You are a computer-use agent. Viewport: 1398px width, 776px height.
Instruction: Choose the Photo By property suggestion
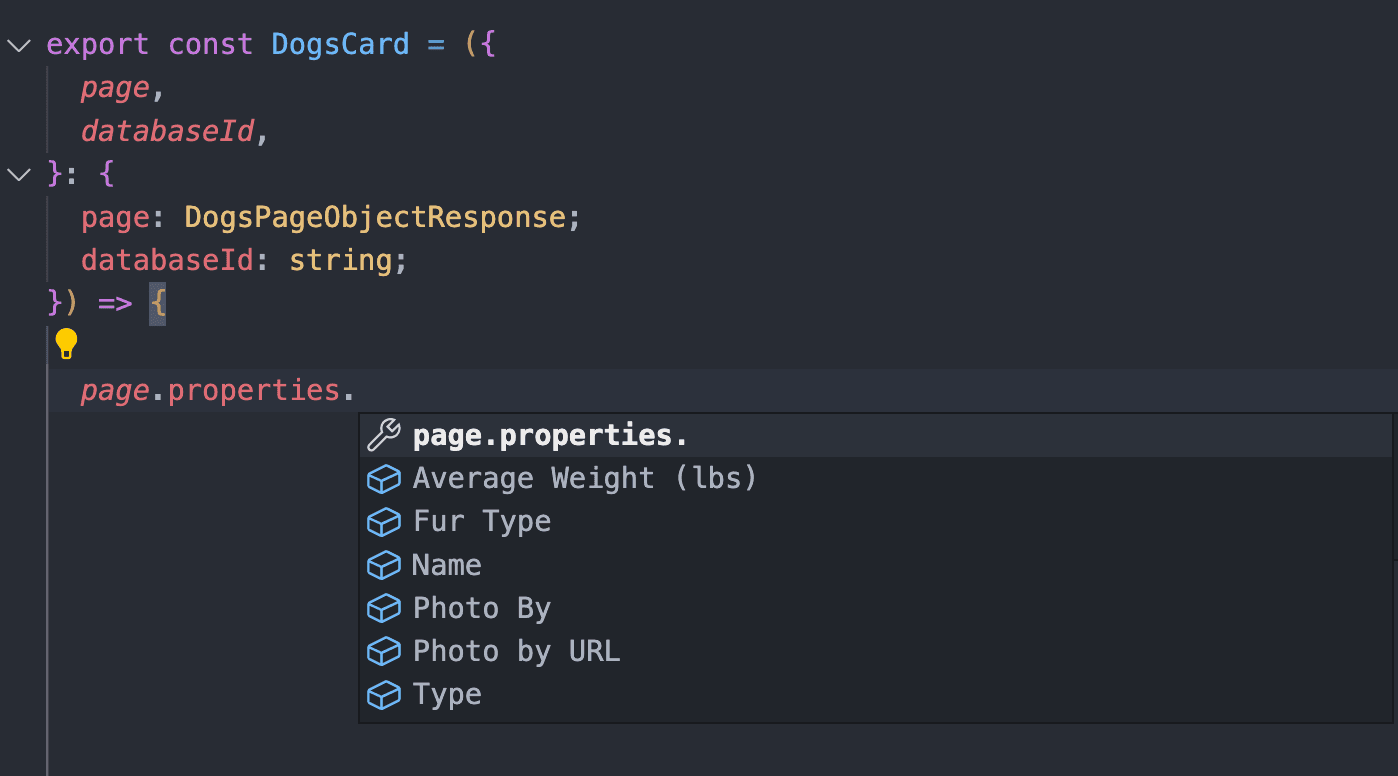(x=482, y=609)
